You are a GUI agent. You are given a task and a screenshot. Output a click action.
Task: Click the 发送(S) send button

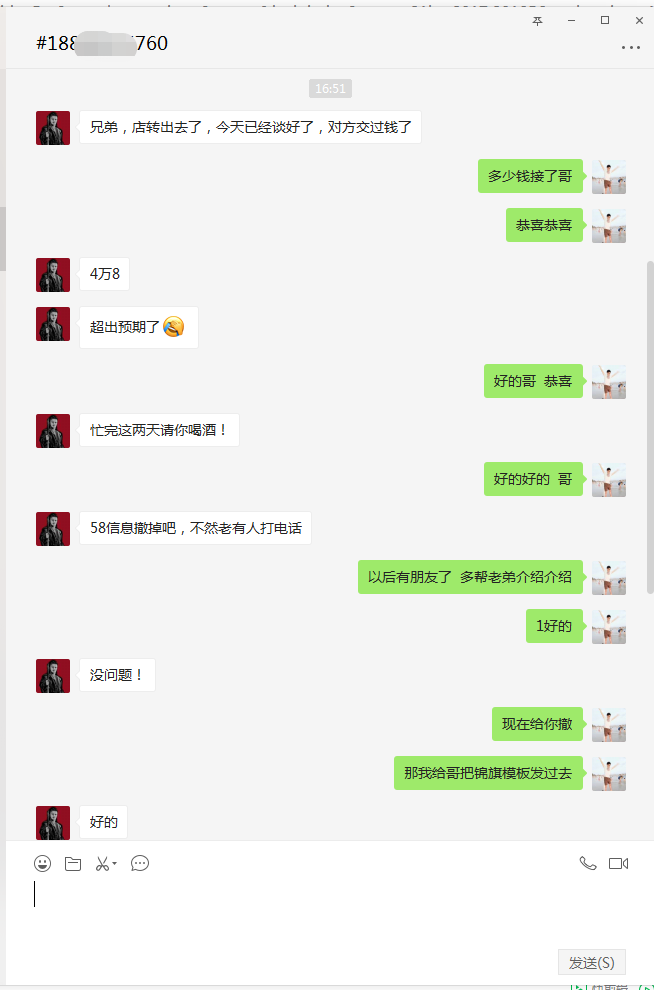click(x=592, y=962)
